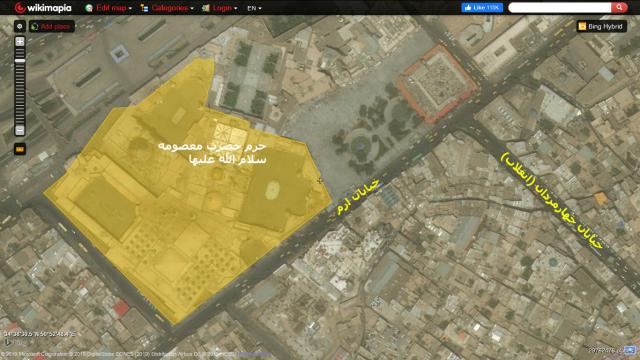This screenshot has width=640, height=360.
Task: Click the Login door icon
Action: click(206, 8)
